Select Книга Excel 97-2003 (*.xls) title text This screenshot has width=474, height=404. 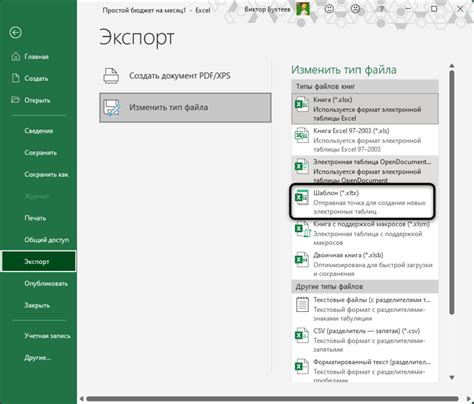tap(351, 131)
